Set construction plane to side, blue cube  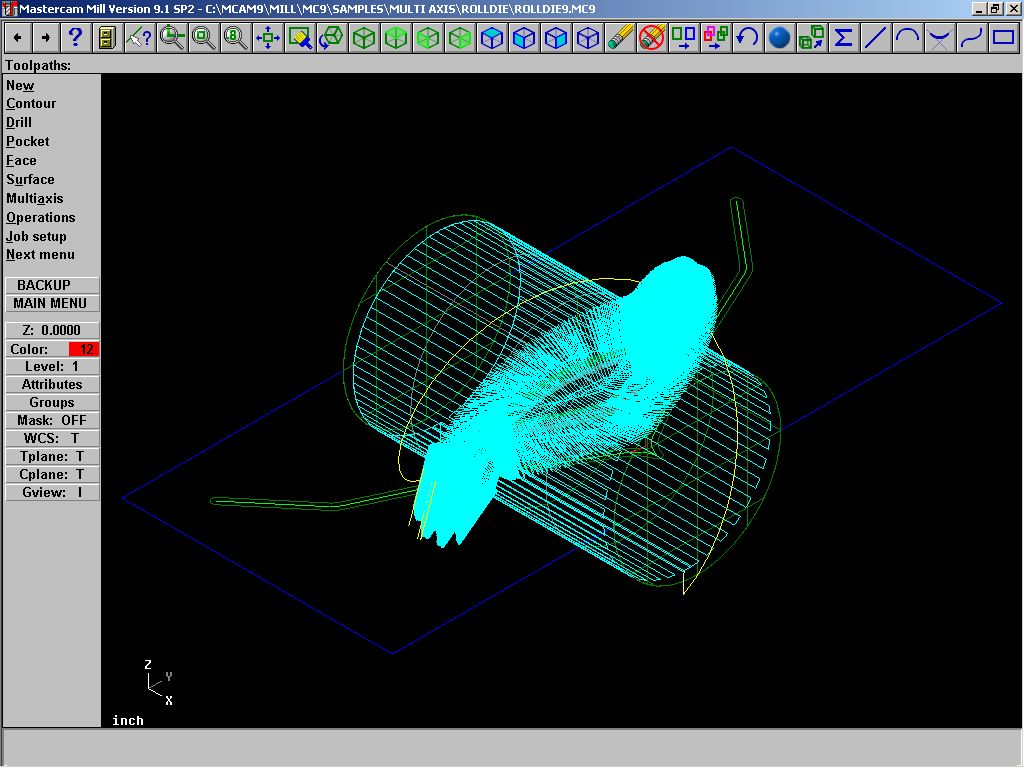pos(556,38)
